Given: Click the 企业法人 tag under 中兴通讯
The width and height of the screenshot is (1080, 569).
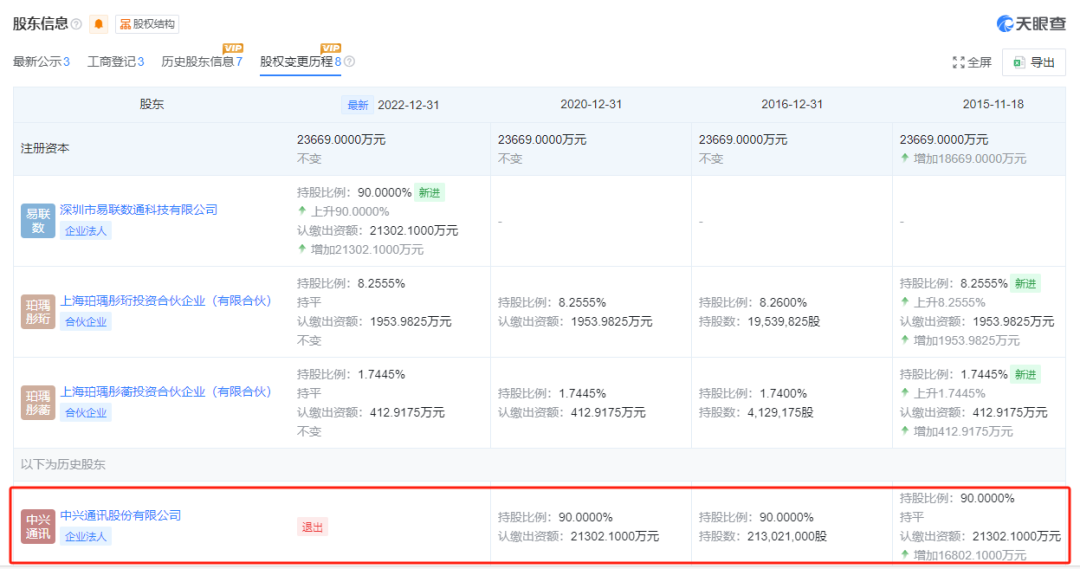Looking at the screenshot, I should coord(85,537).
